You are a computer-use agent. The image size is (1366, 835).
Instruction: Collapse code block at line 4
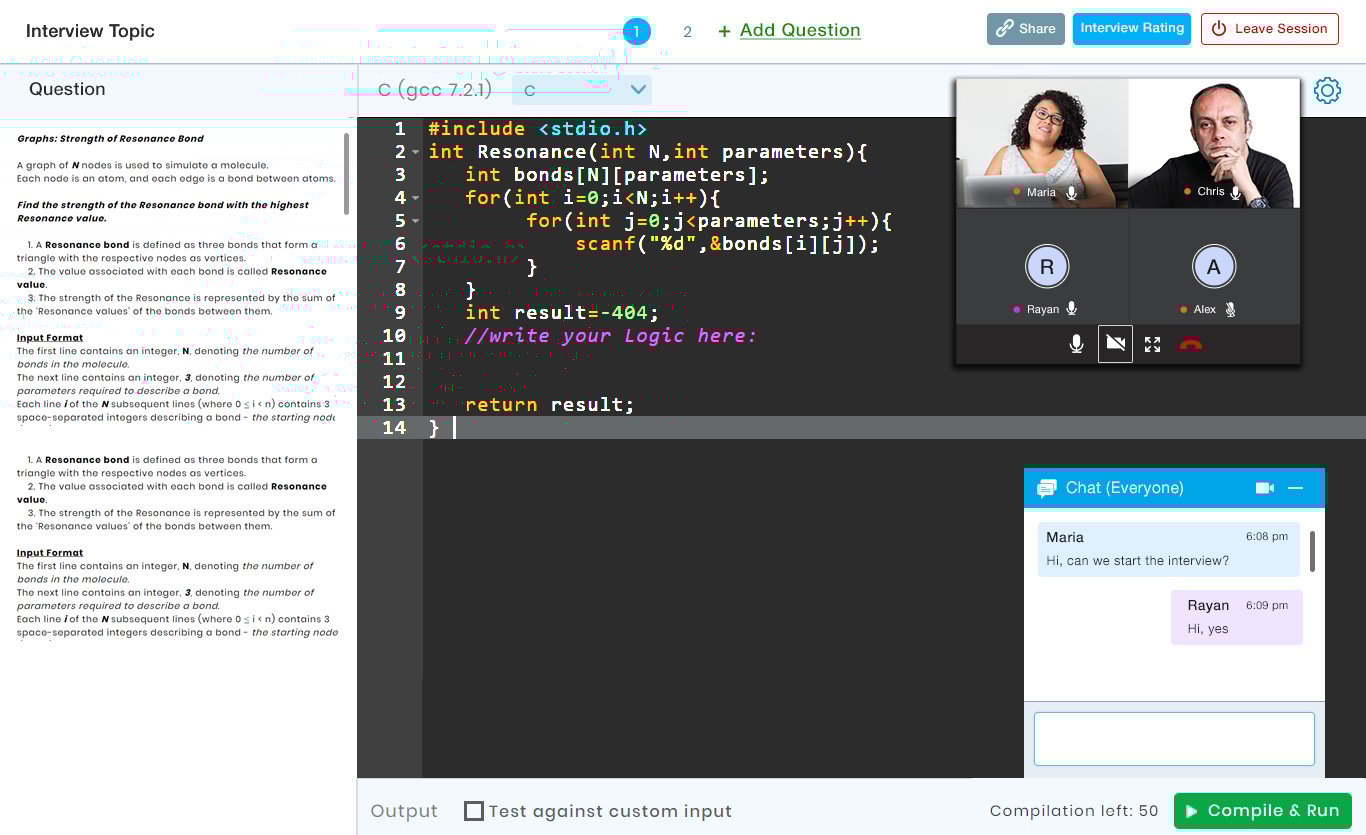click(414, 197)
